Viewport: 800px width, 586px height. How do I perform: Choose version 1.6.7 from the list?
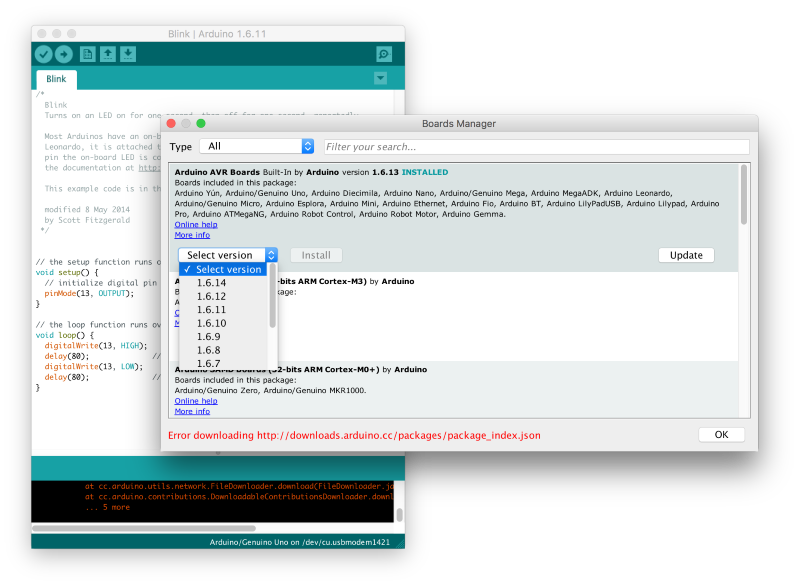[x=223, y=363]
